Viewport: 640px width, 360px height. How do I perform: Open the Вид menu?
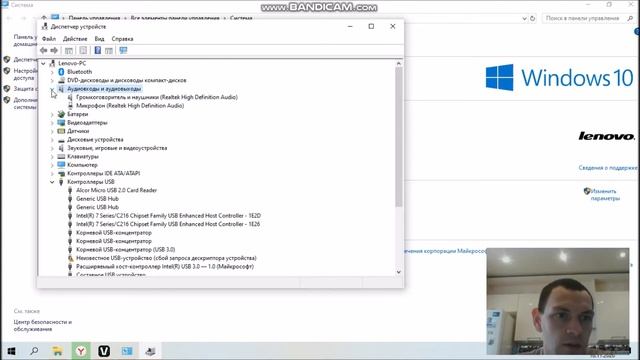pyautogui.click(x=99, y=39)
